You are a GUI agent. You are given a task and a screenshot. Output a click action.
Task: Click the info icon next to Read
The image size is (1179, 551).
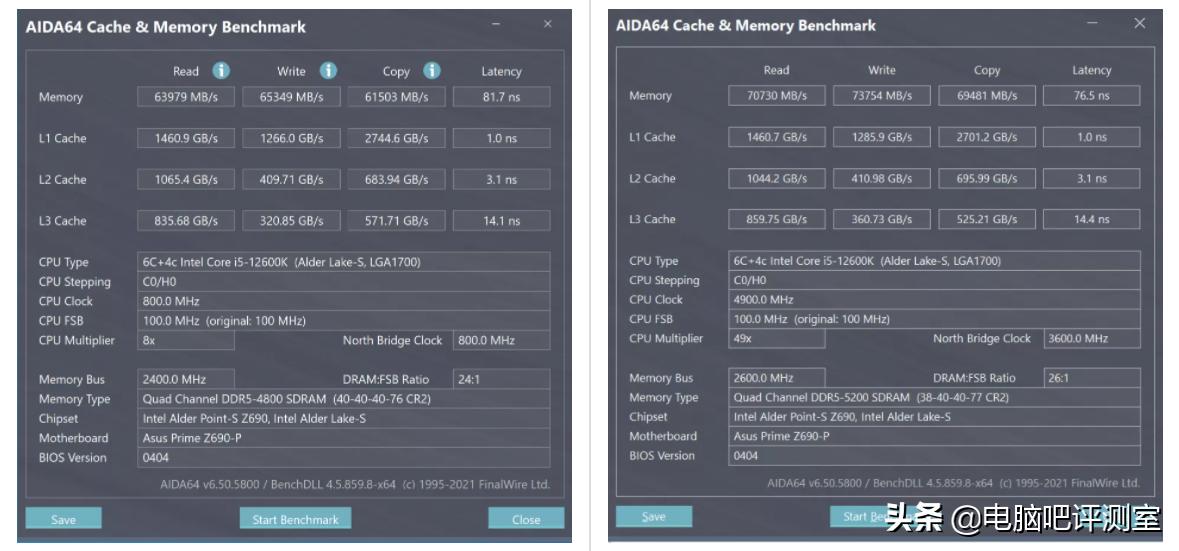pyautogui.click(x=220, y=71)
